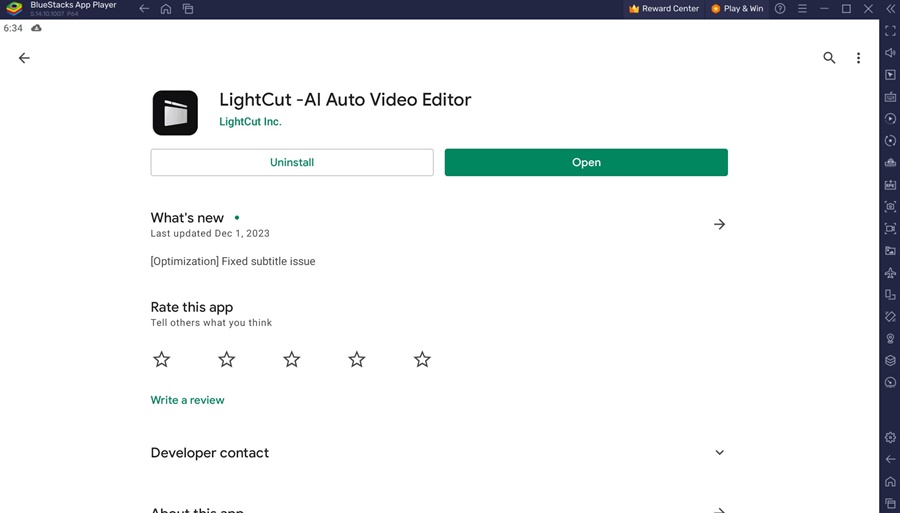Screen dimensions: 900x513
Task: Click 'Last updated Dec 1, 2023' text
Action: coord(210,234)
